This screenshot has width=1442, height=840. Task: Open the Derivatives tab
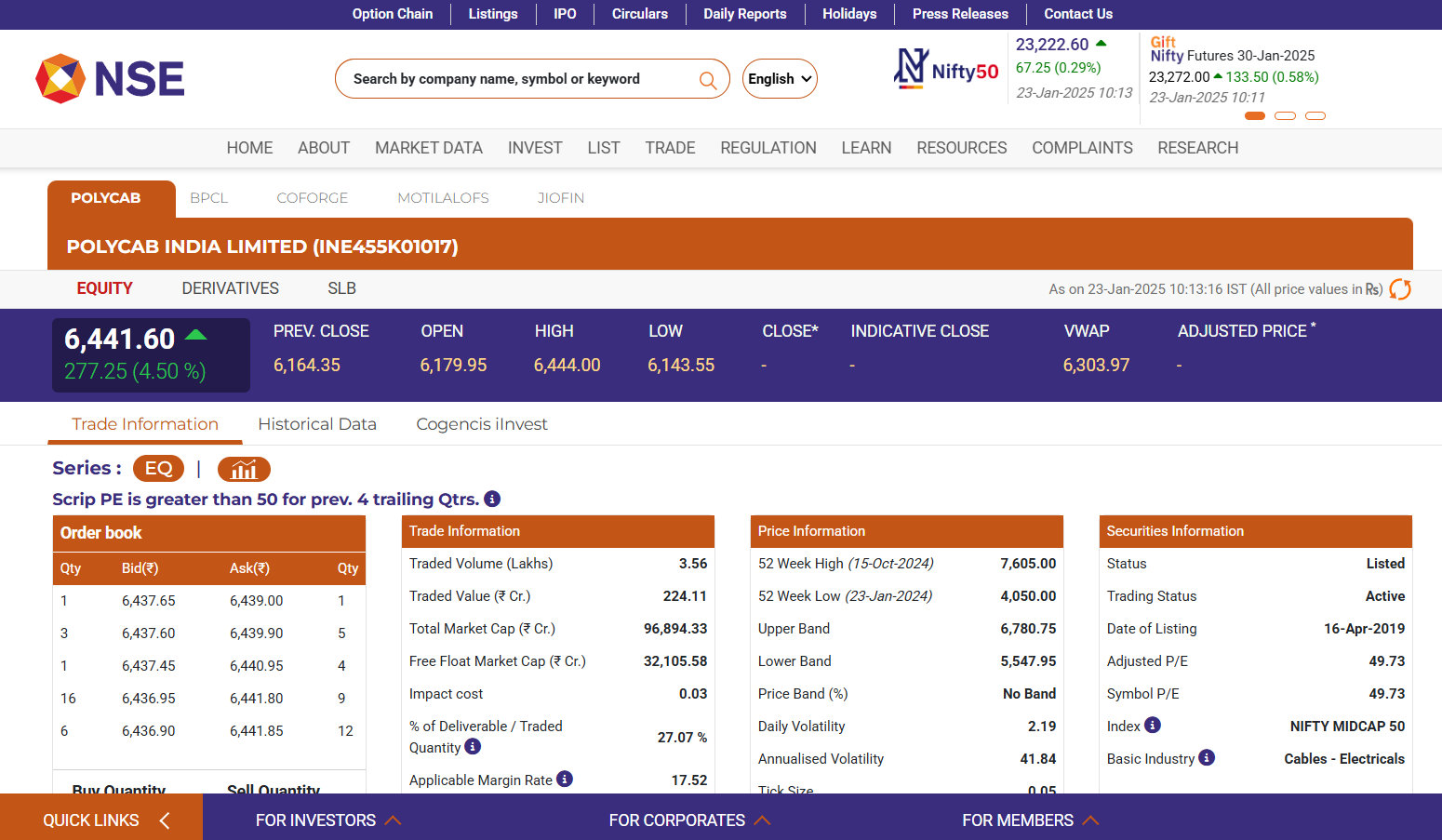[230, 288]
